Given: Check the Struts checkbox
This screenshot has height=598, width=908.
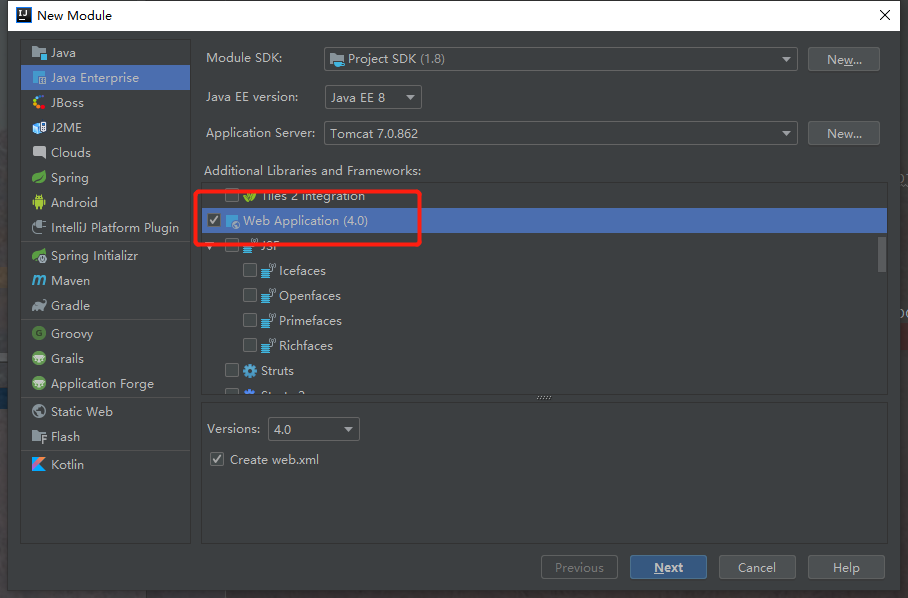Looking at the screenshot, I should point(232,370).
